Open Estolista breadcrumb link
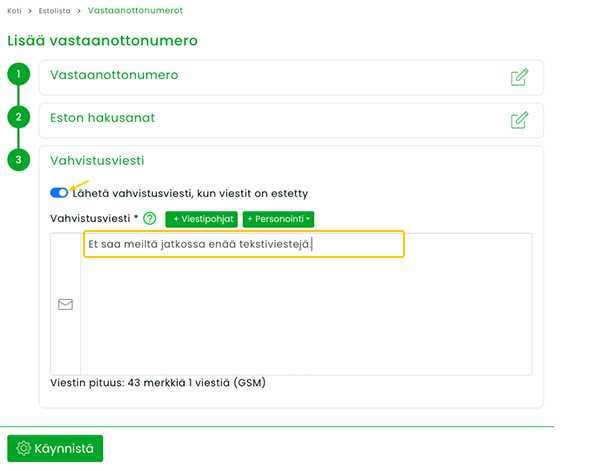 [54, 11]
